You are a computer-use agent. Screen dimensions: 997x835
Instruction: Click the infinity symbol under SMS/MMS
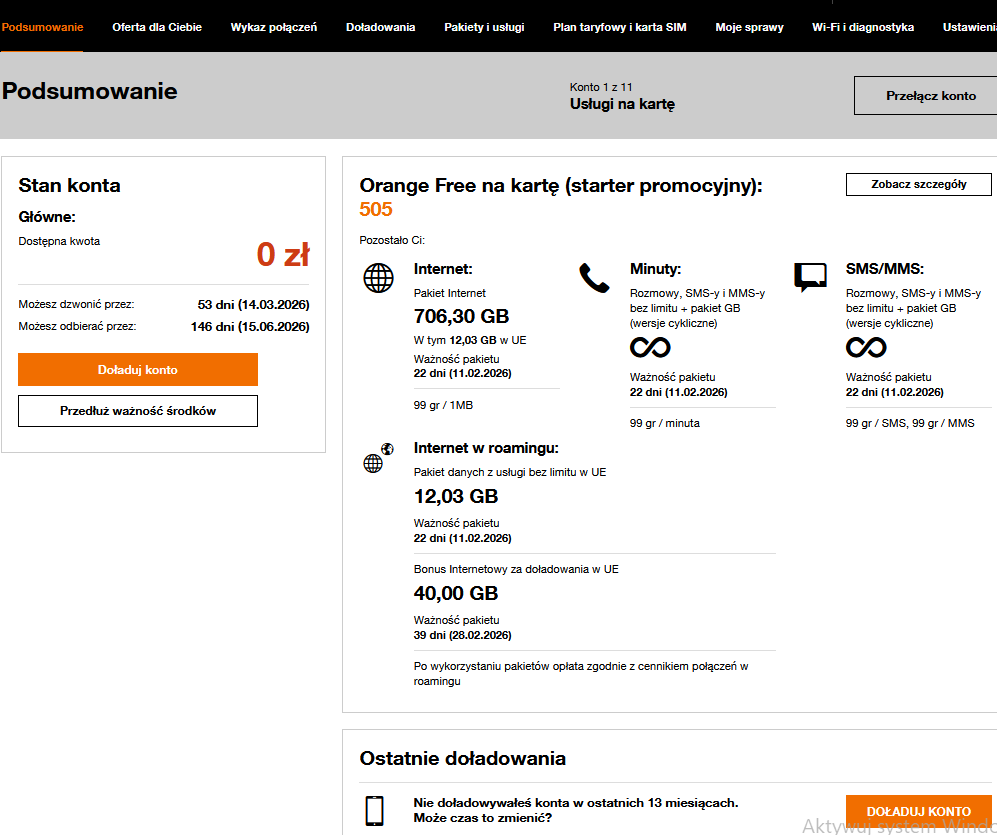[866, 347]
